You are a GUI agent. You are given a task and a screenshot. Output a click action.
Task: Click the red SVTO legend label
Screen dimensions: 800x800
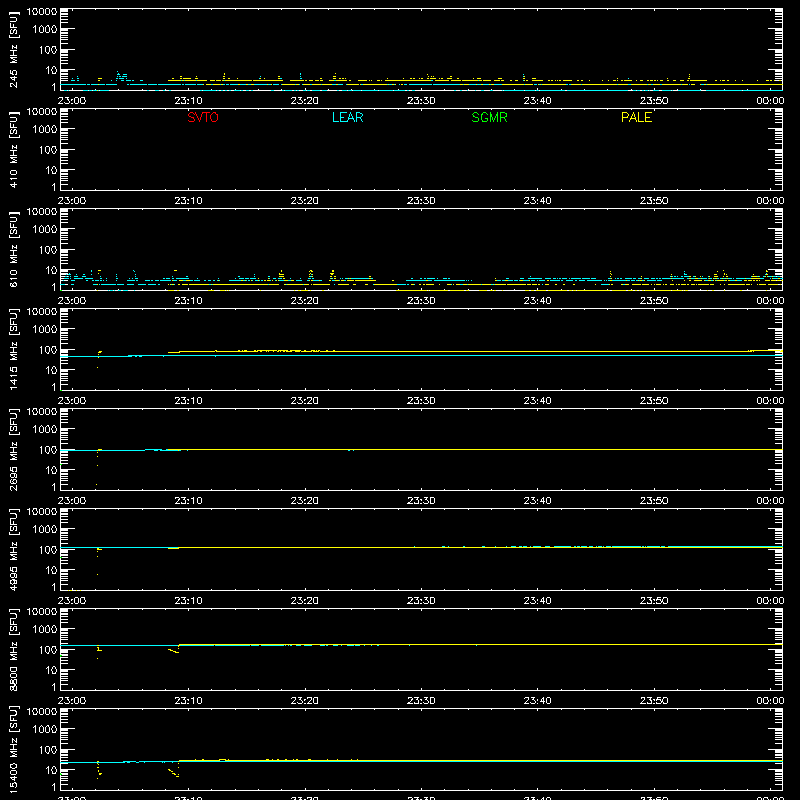click(203, 117)
